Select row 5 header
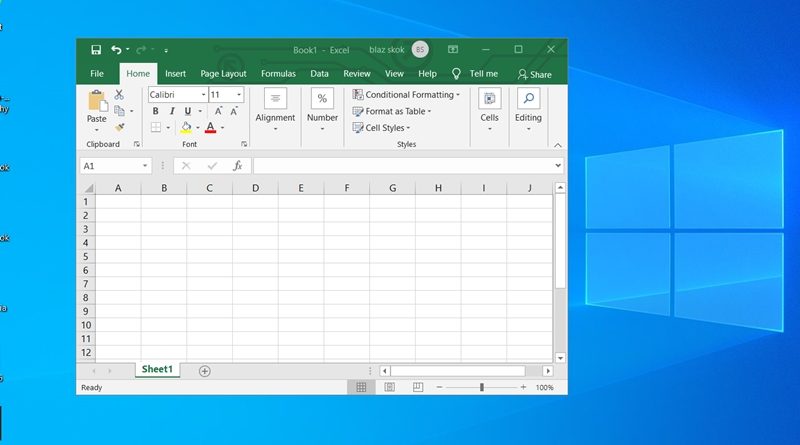 [86, 256]
